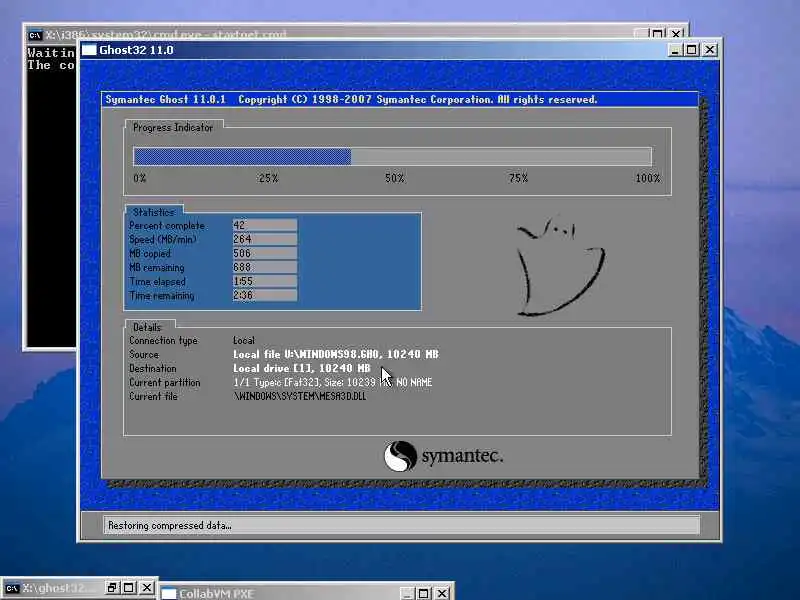Click the Ghost32 11.0 window title icon
Screen dimensions: 800x600
point(89,50)
